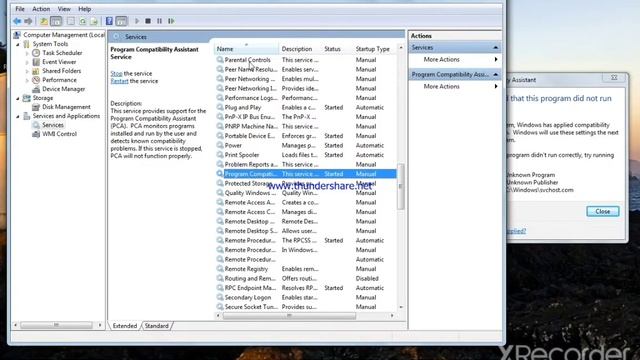Select the Performance icon in tree
This screenshot has height=360, width=640.
[x=36, y=80]
